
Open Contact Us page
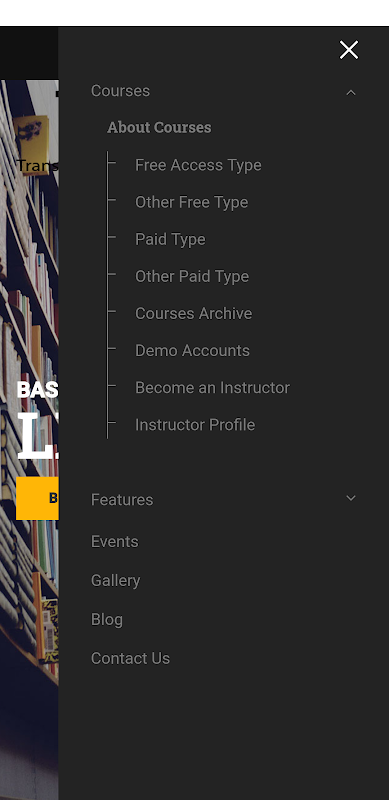[130, 658]
